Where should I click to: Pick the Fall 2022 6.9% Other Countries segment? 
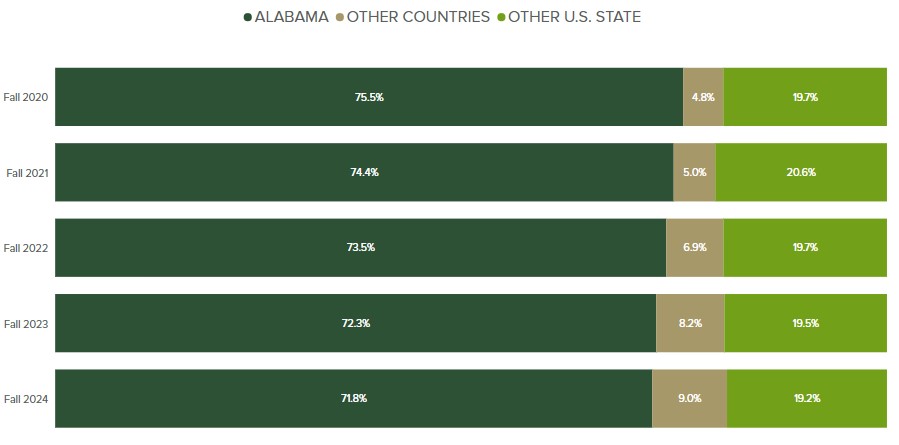pos(694,248)
